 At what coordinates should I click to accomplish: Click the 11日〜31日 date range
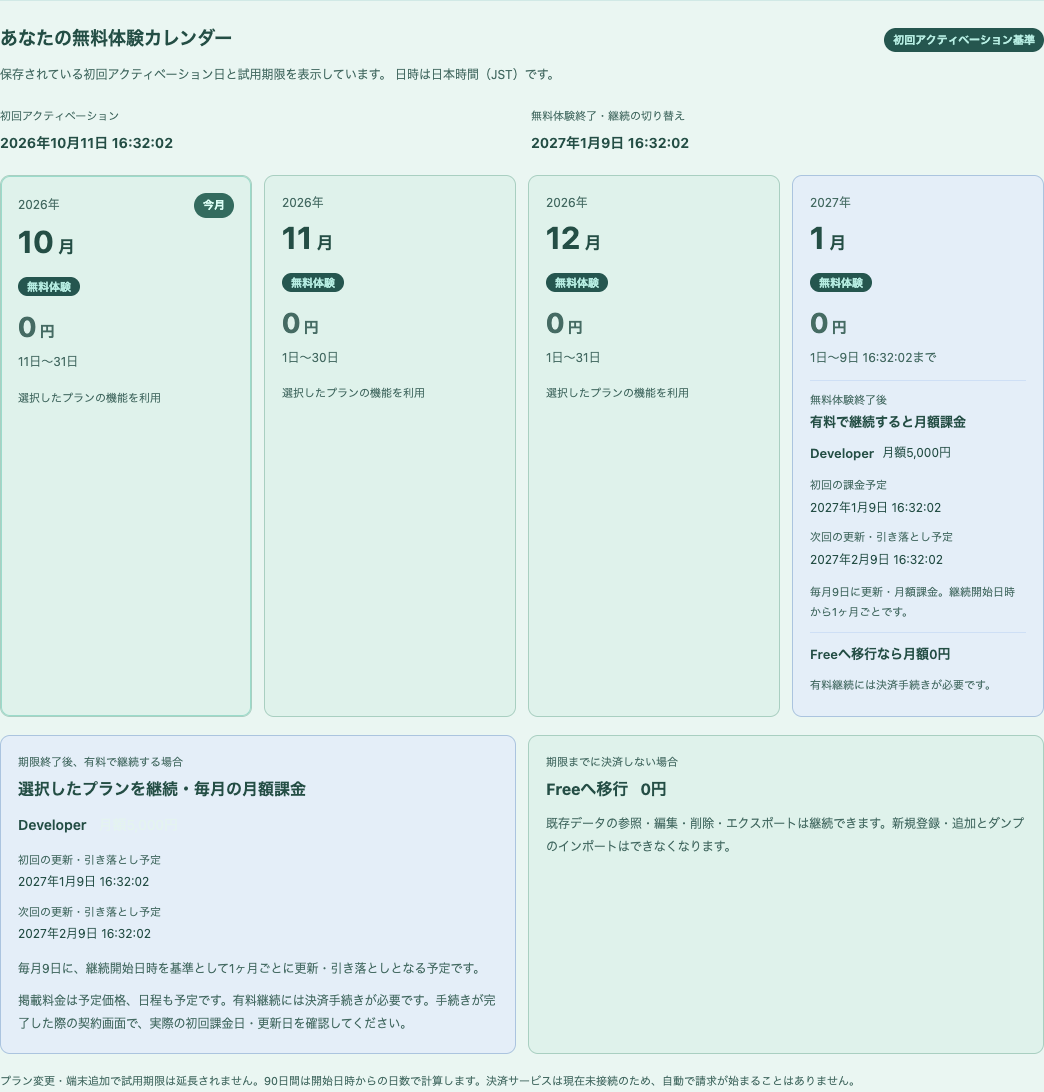[47, 361]
